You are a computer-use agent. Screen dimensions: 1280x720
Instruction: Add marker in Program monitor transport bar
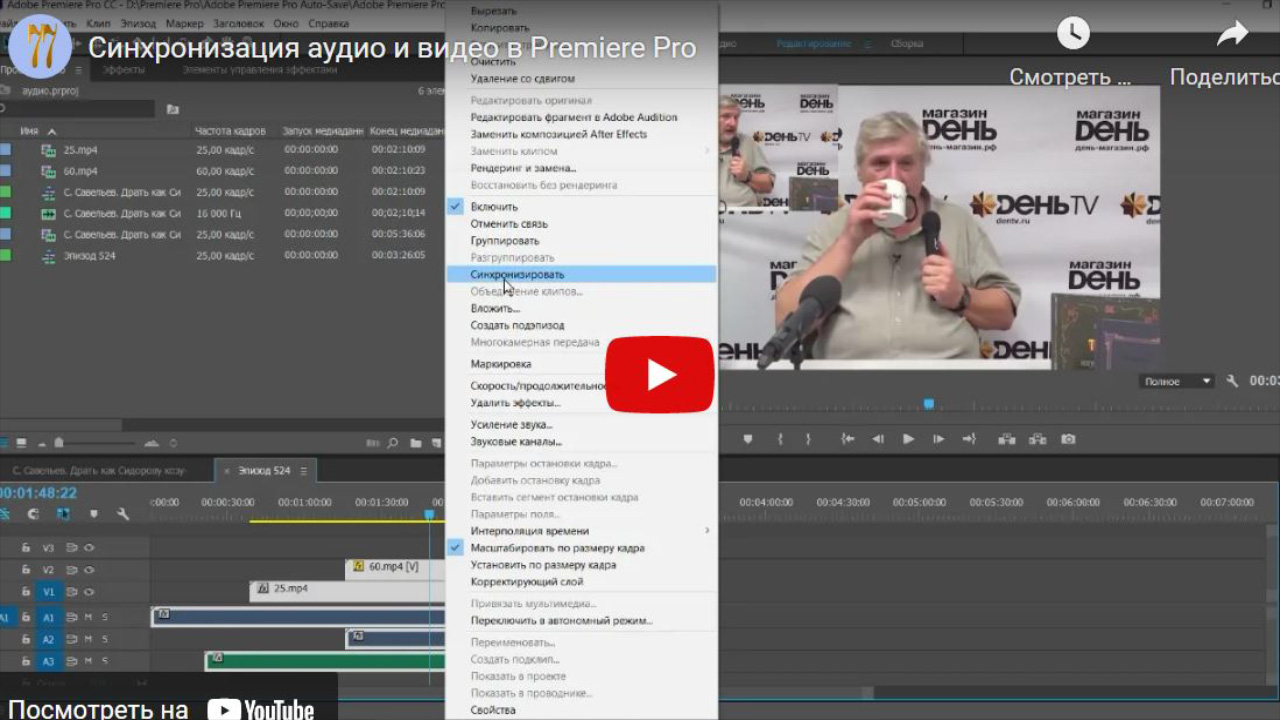pyautogui.click(x=748, y=439)
